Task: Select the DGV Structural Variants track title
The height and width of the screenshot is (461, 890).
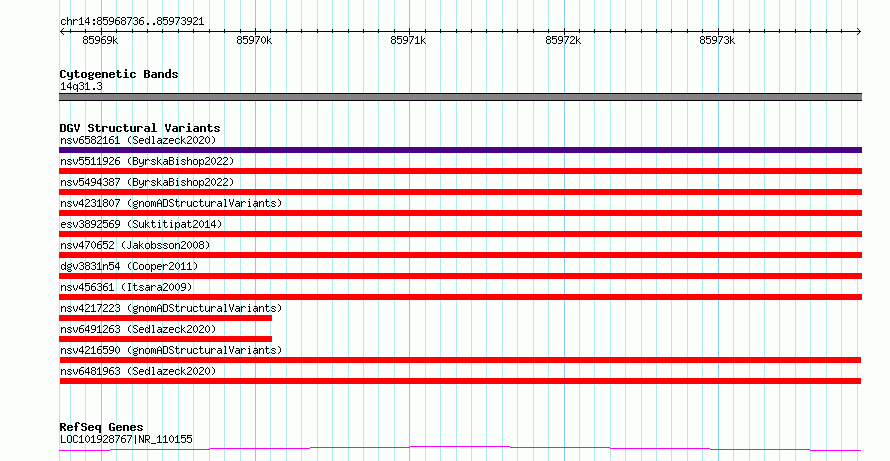Action: click(140, 128)
